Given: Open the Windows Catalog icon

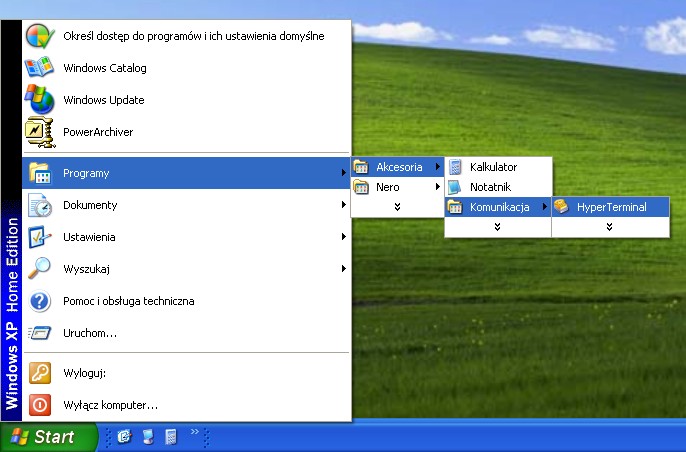Looking at the screenshot, I should (40, 68).
